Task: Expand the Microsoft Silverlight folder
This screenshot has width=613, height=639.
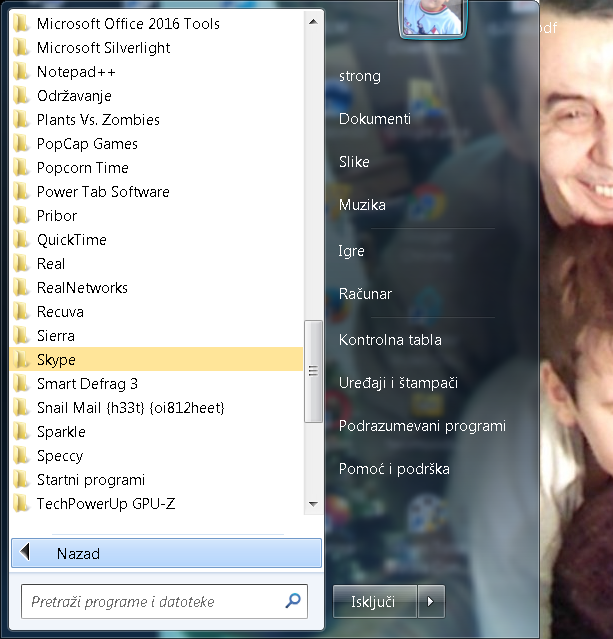Action: coord(156,48)
